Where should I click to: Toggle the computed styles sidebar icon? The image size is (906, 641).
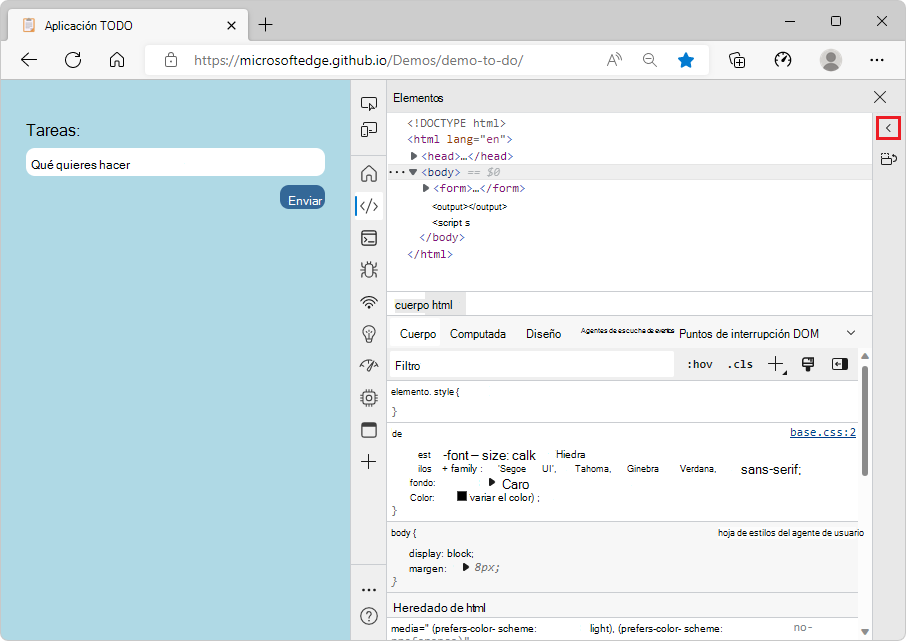coord(840,364)
